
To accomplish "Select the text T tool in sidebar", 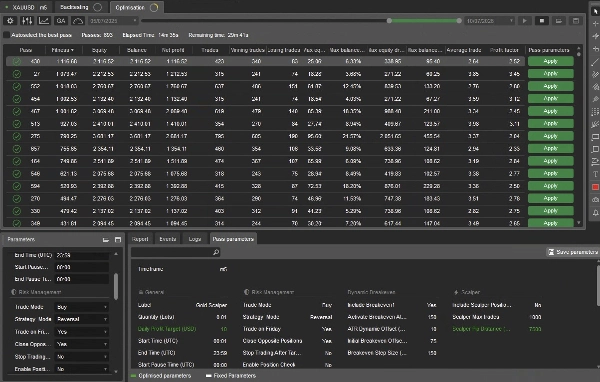I will pyautogui.click(x=595, y=174).
